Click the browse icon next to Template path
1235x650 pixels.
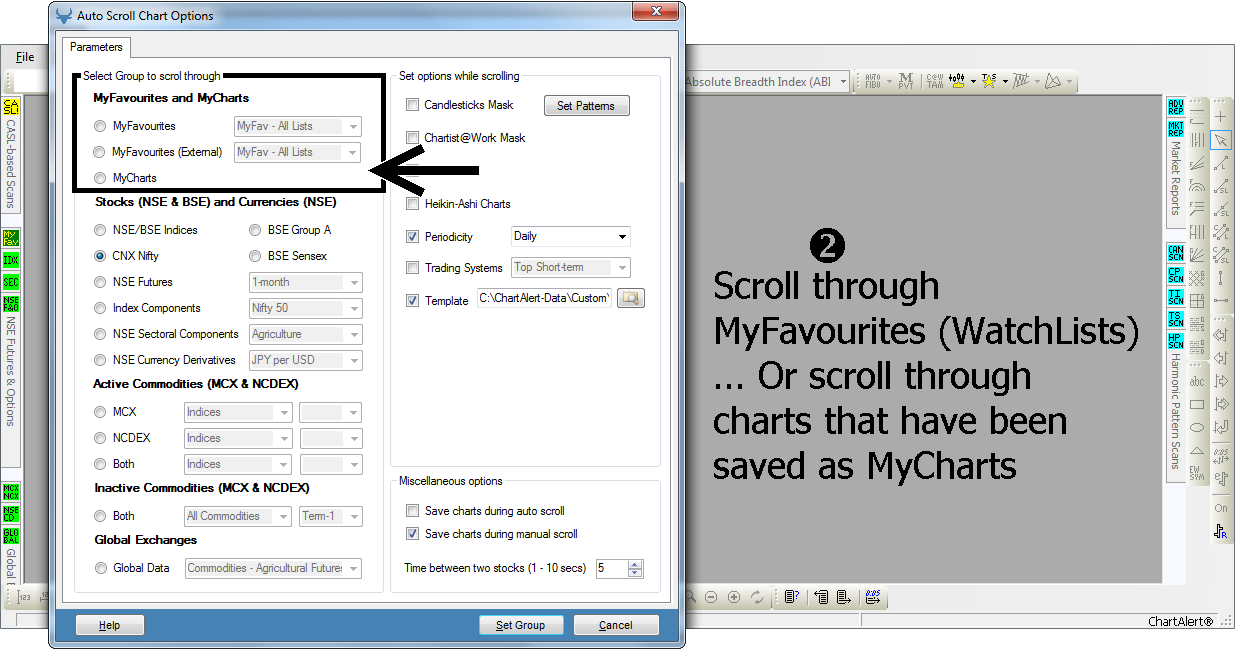point(631,298)
